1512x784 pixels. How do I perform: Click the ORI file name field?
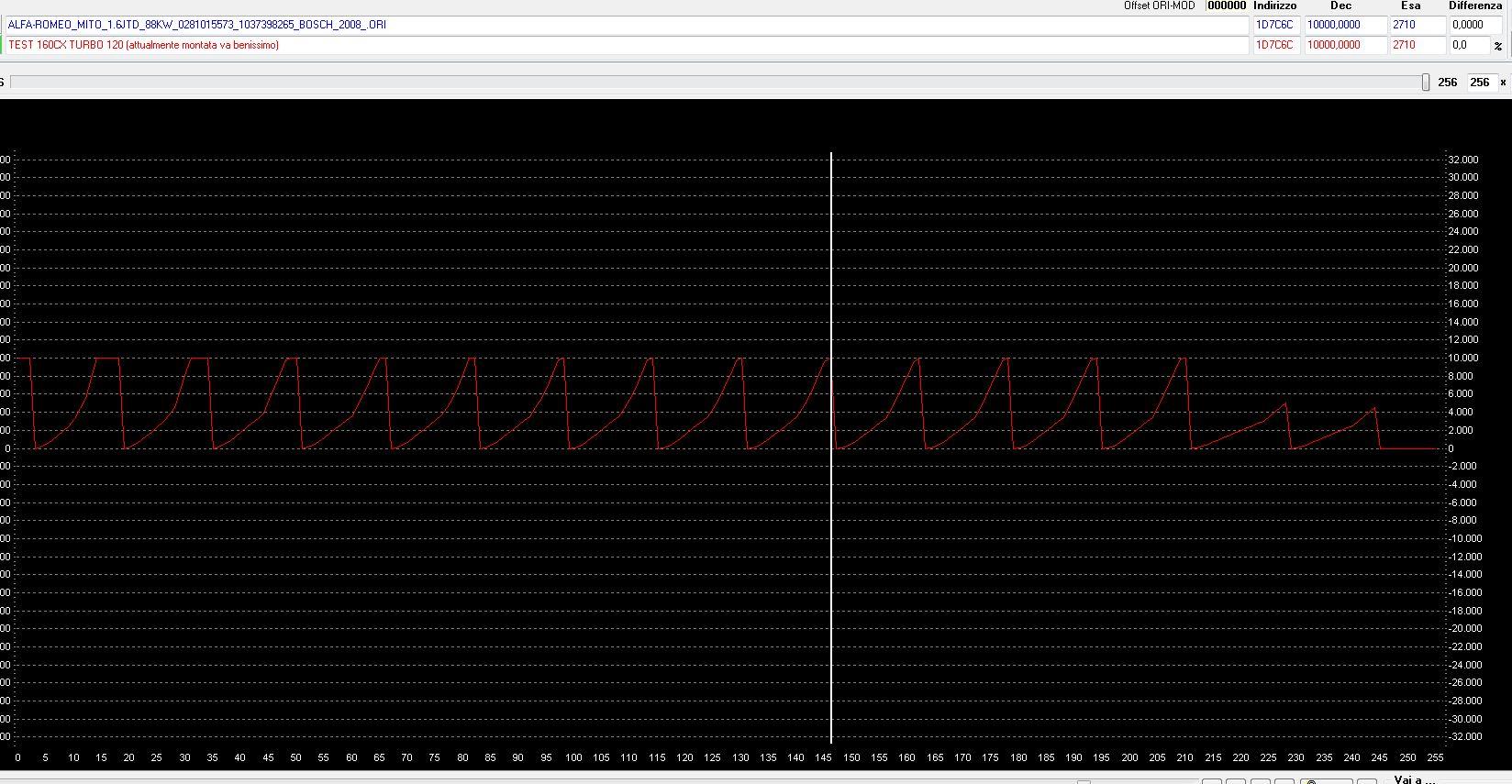pos(624,25)
